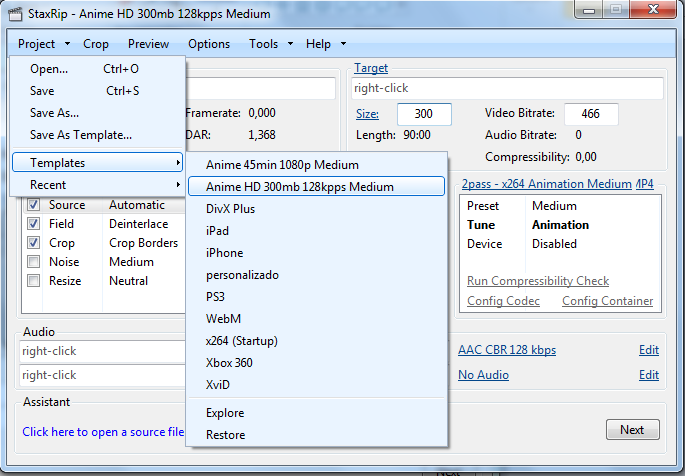Click the Target path field
The image size is (685, 476).
[x=507, y=88]
